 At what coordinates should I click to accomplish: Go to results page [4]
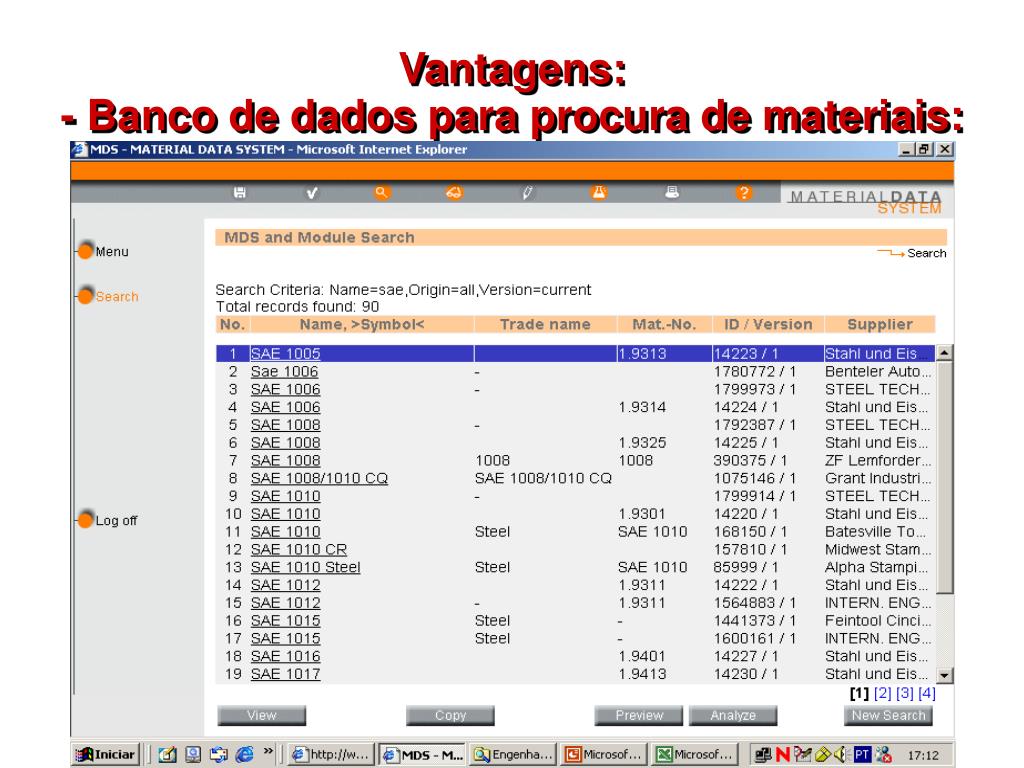[x=927, y=693]
